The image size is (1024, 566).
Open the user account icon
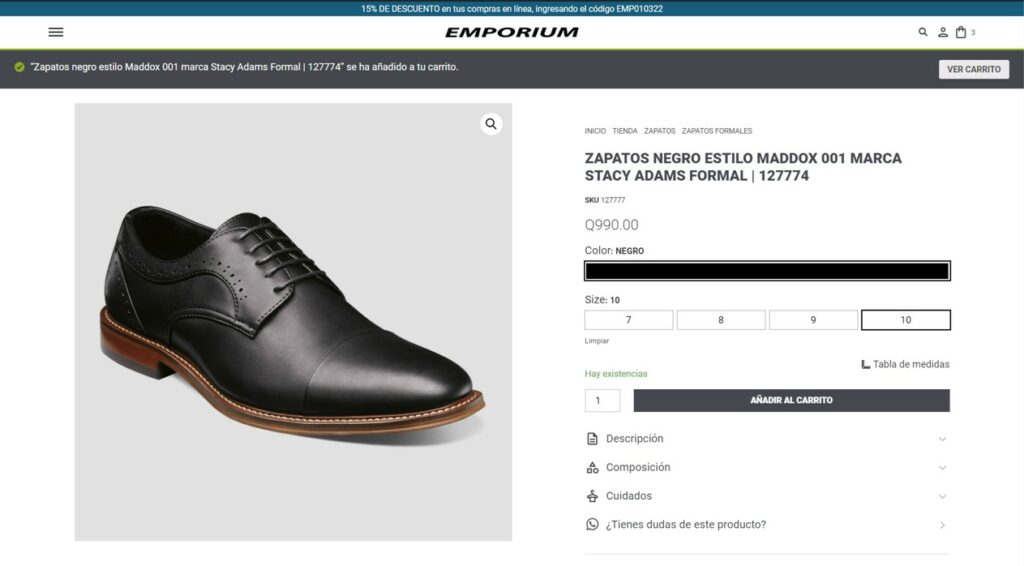pyautogui.click(x=943, y=32)
